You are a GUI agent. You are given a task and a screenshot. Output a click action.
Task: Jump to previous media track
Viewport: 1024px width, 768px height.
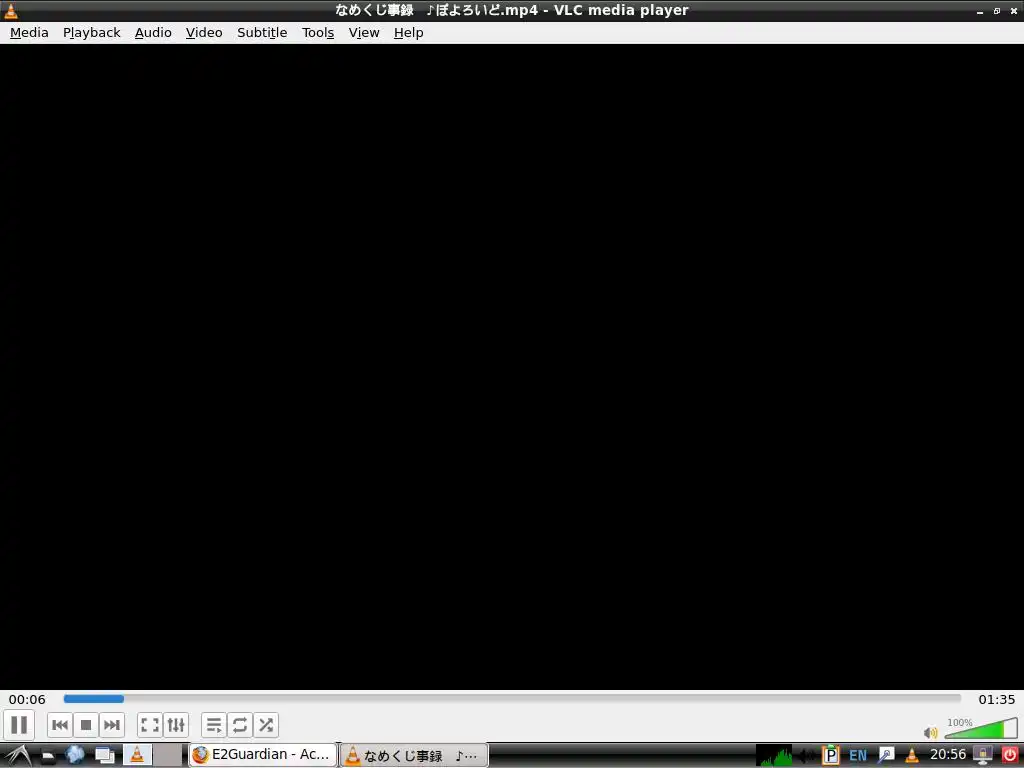pos(59,725)
